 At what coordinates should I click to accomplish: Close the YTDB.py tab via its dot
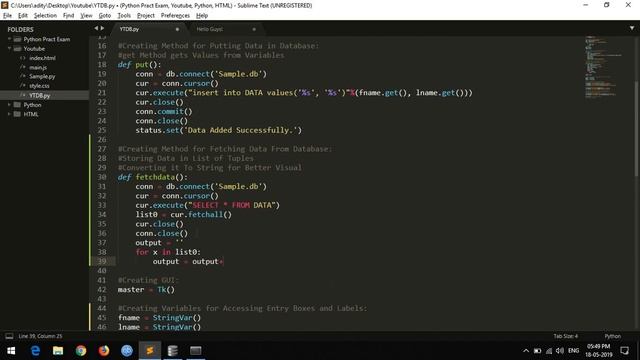177,29
